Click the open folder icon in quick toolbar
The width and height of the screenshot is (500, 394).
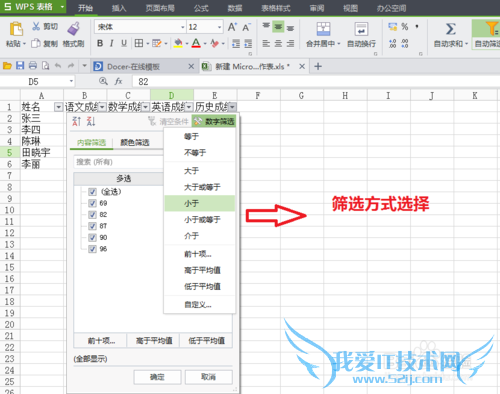click(7, 66)
